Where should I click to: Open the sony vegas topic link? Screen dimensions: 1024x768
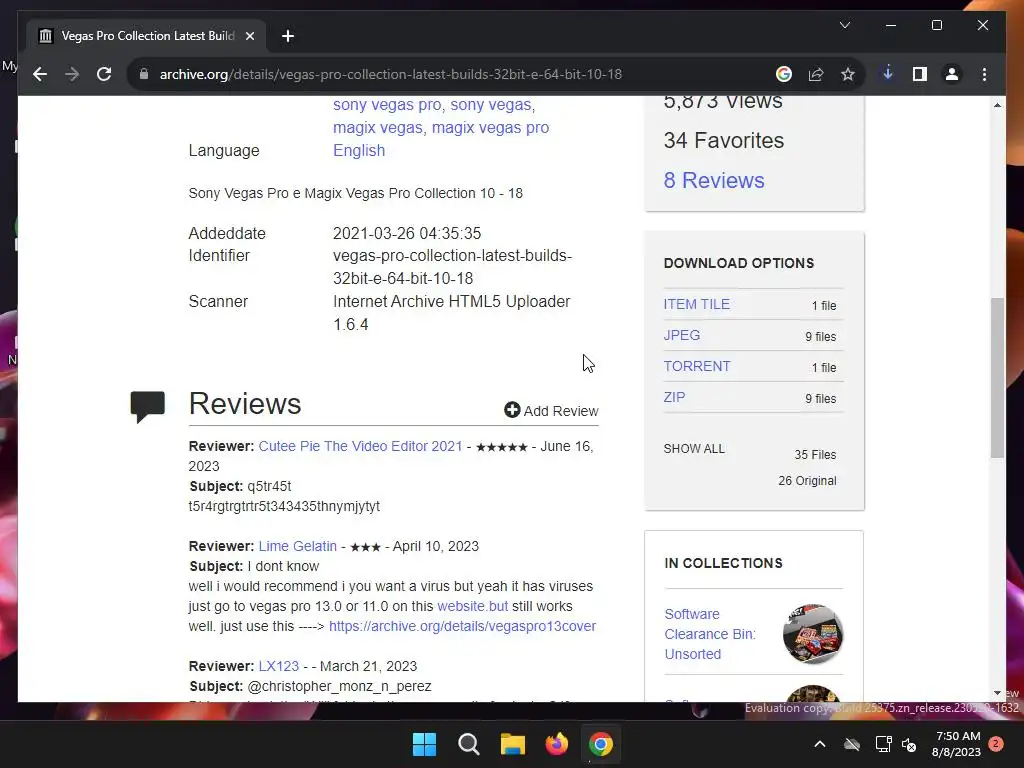[x=491, y=104]
